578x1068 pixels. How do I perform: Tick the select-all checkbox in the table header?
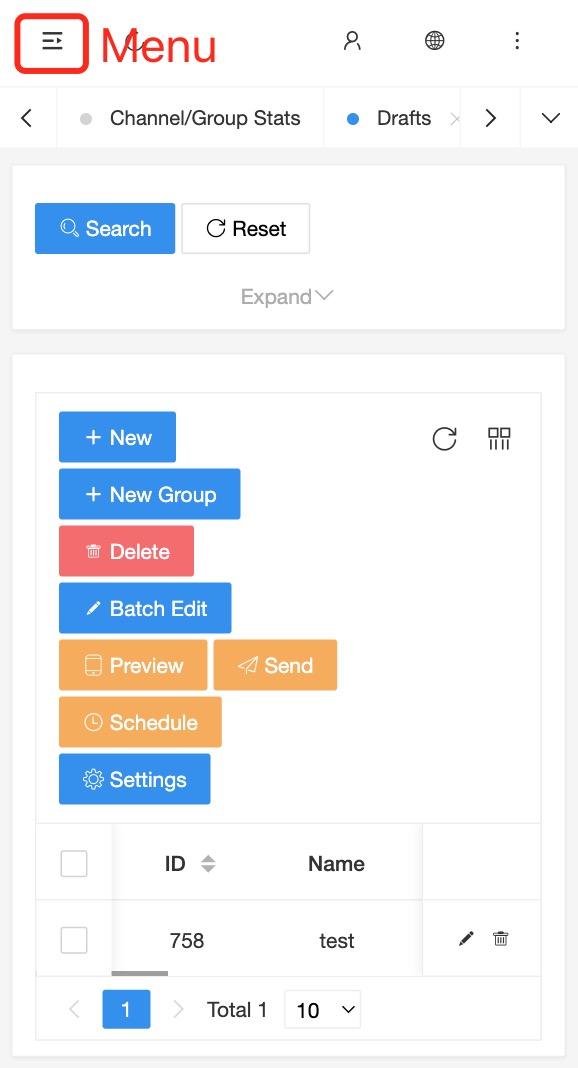[x=74, y=864]
